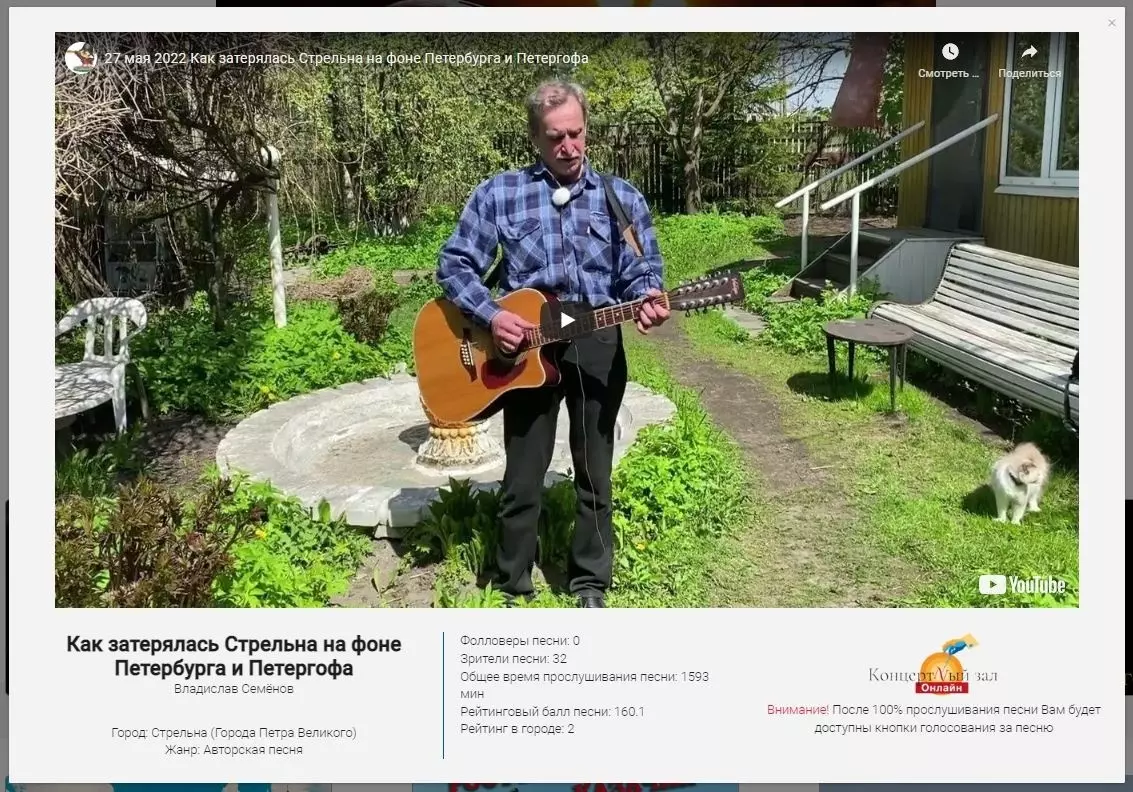The height and width of the screenshot is (792, 1133).
Task: Click the Фолловеры песни counter
Action: point(520,640)
